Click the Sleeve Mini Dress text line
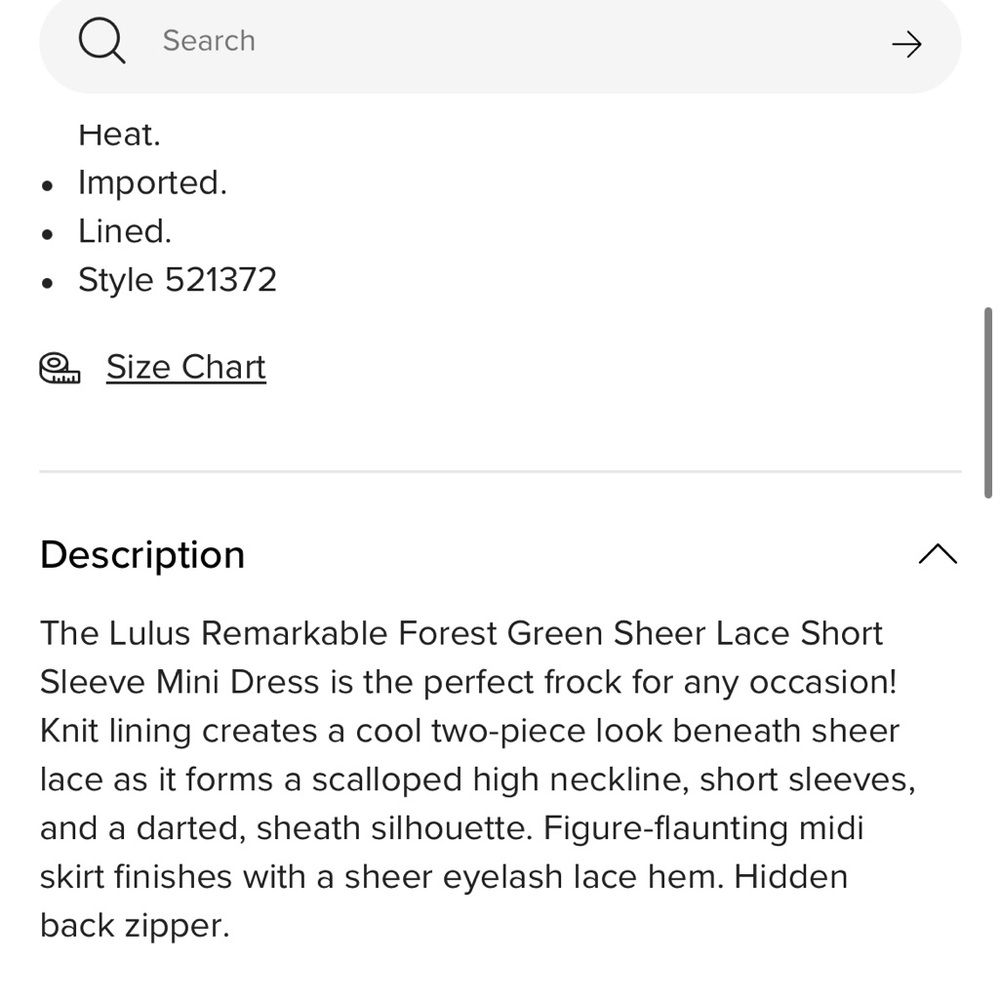The width and height of the screenshot is (1000, 1000). tap(468, 682)
